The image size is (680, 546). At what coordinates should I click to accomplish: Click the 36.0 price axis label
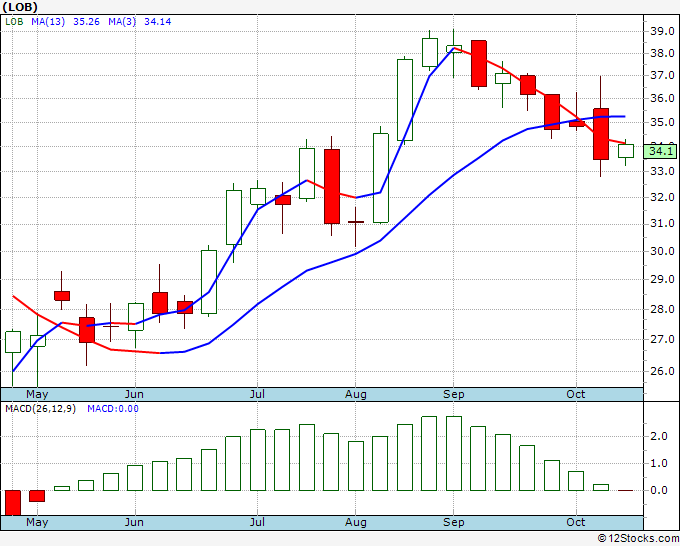click(x=662, y=98)
